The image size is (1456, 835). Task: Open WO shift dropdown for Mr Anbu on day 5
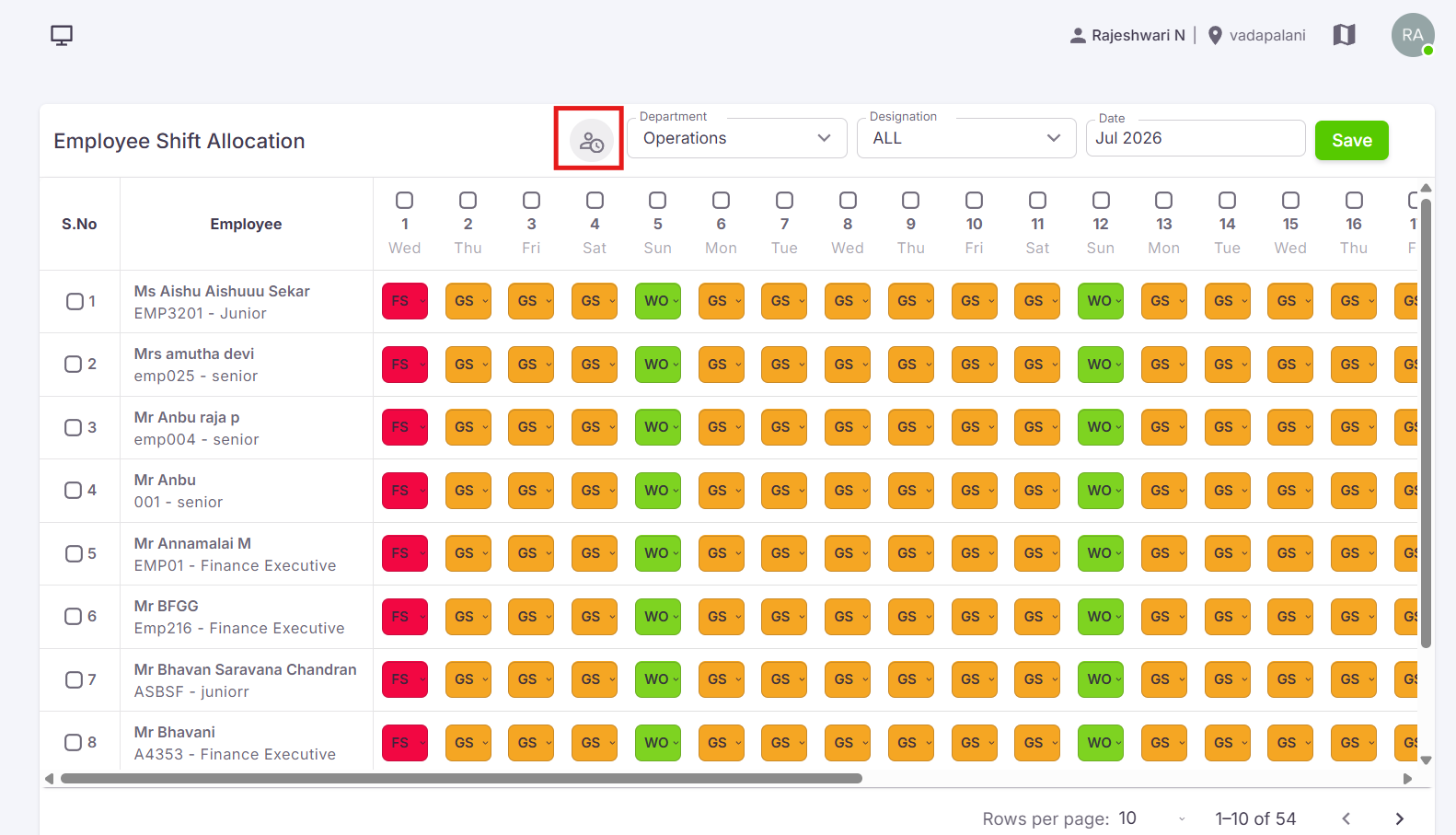pos(658,491)
